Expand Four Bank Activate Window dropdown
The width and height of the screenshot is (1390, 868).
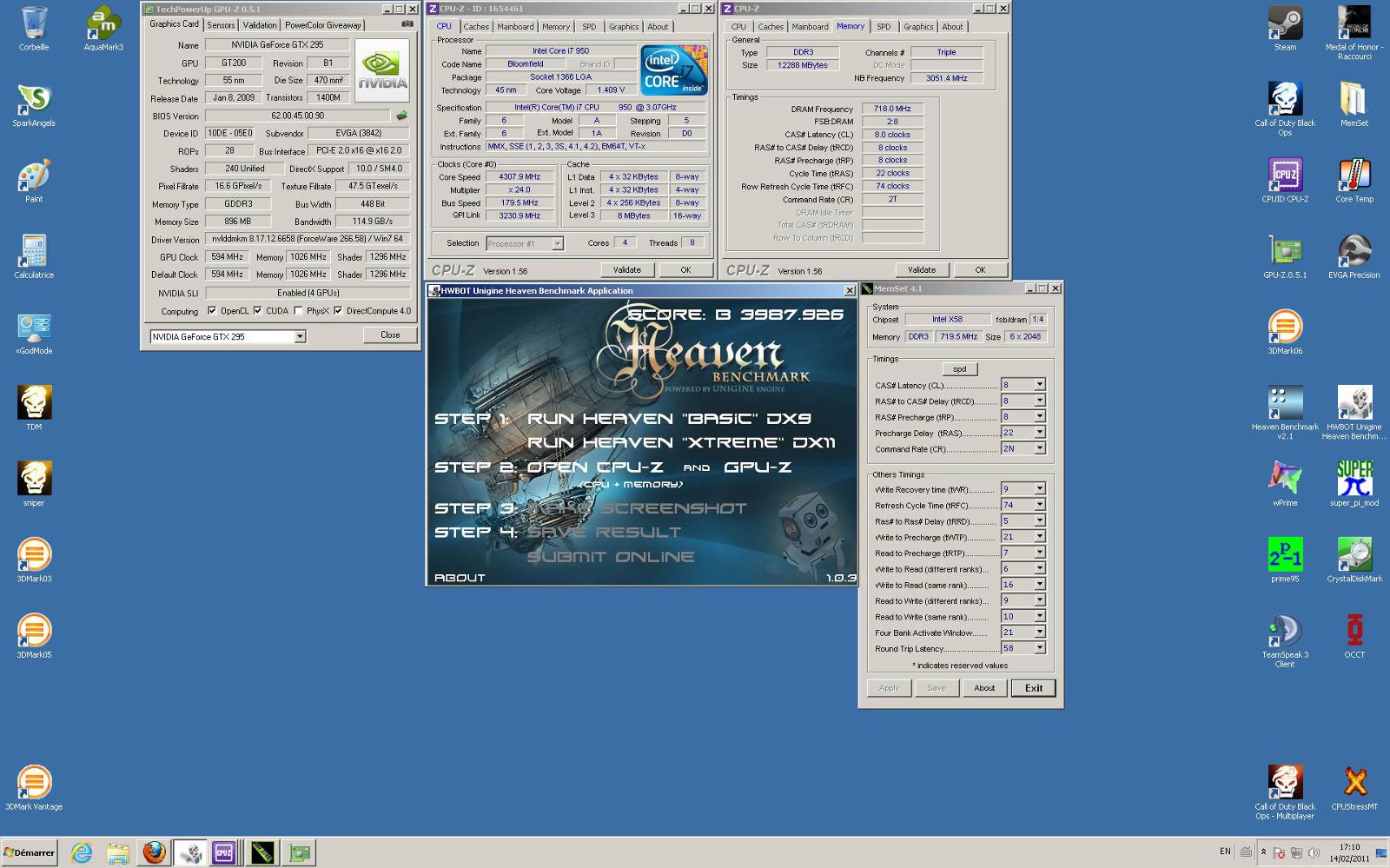click(x=1039, y=633)
